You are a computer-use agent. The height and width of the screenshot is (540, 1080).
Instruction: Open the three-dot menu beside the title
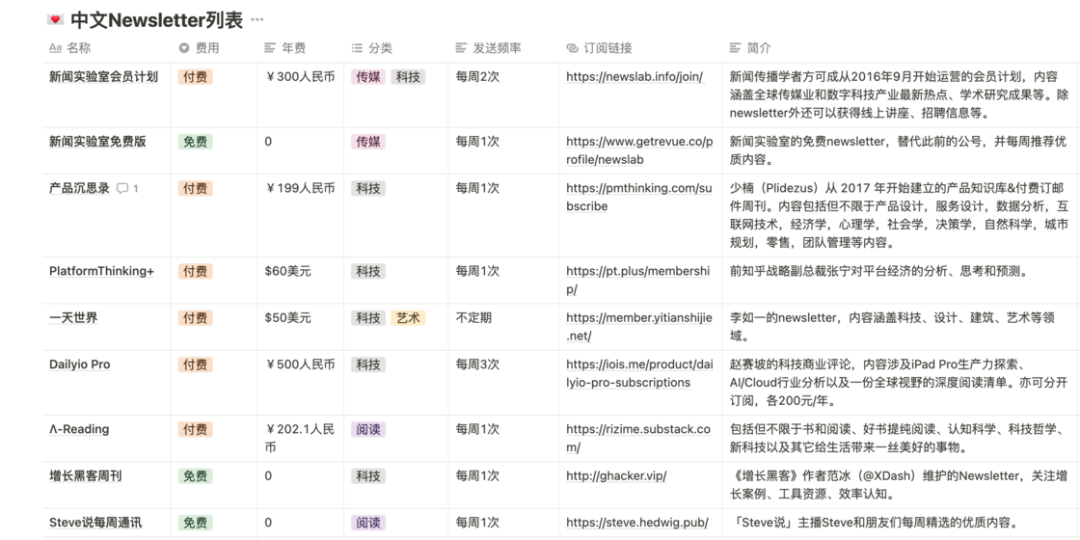click(257, 20)
